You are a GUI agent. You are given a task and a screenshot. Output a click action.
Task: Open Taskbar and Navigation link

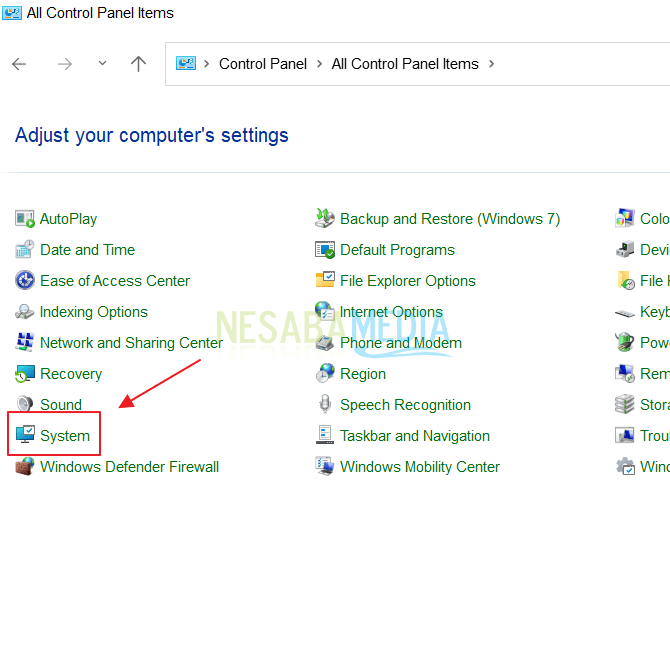(x=415, y=436)
